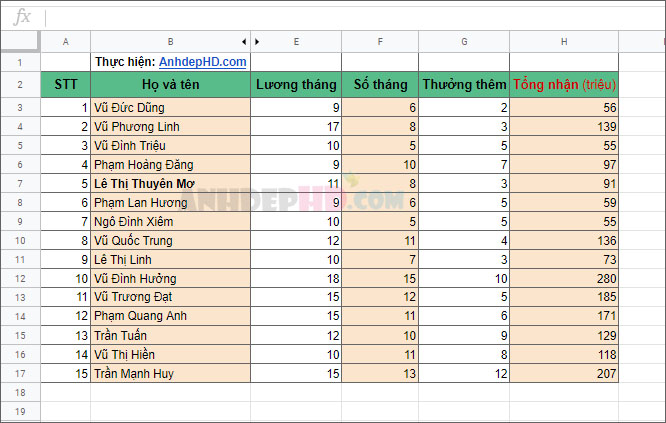Select the cell "Lê Thị Thuyên Mơ"
The image size is (666, 423).
[170, 183]
